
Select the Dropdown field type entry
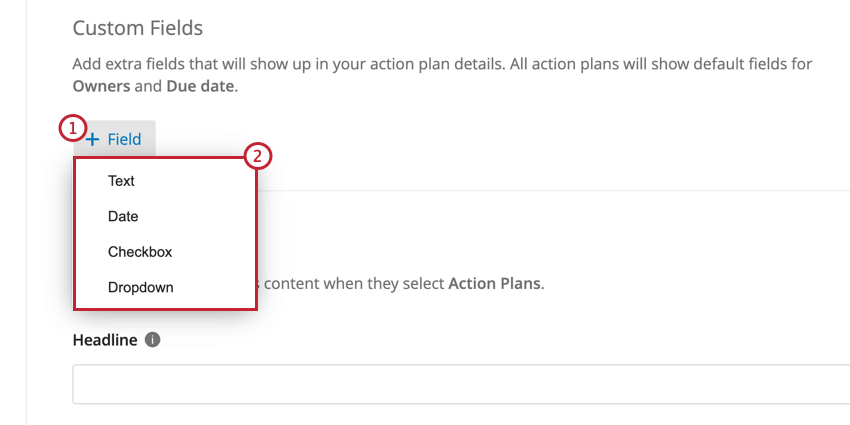[x=140, y=287]
